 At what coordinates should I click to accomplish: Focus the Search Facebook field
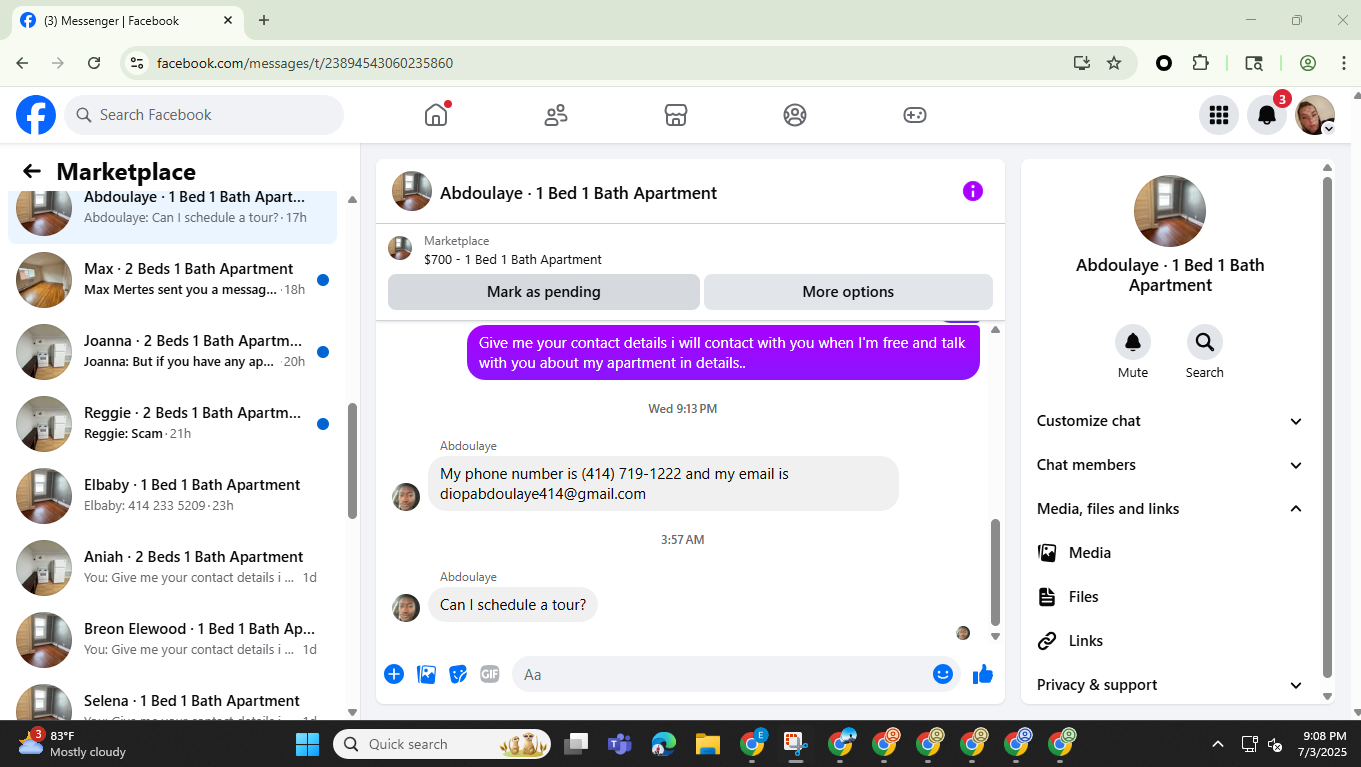[204, 115]
